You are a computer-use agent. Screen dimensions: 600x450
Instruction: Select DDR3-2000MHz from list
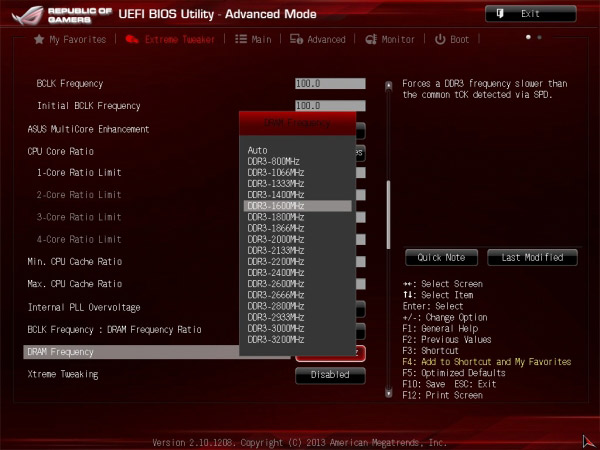pos(297,239)
